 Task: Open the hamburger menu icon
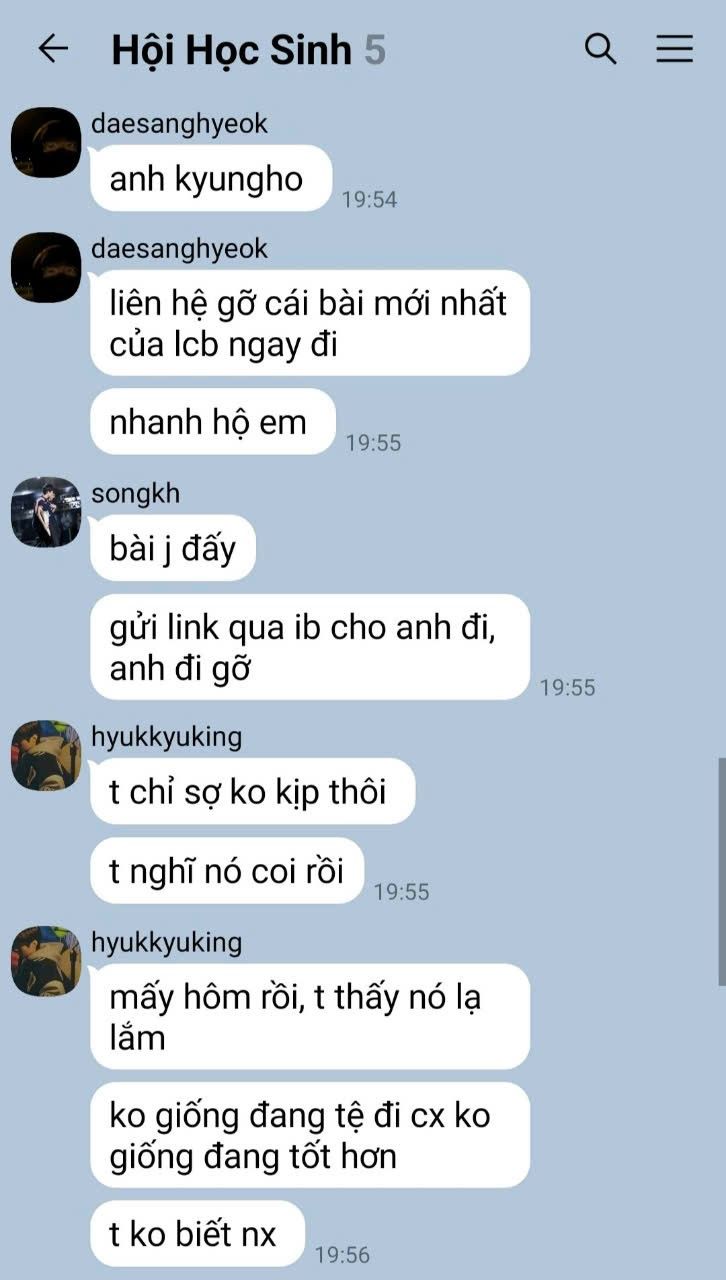coord(675,49)
